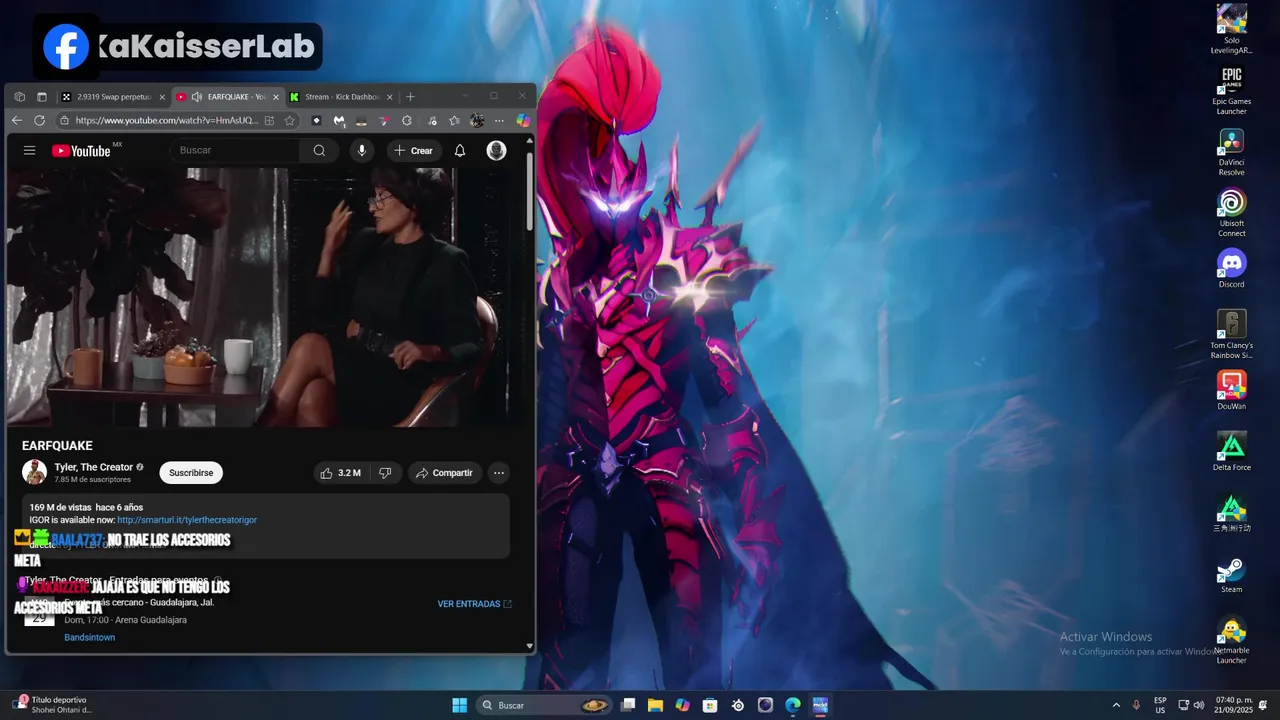1280x720 pixels.
Task: Open Edge workspaces icon
Action: pos(19,97)
